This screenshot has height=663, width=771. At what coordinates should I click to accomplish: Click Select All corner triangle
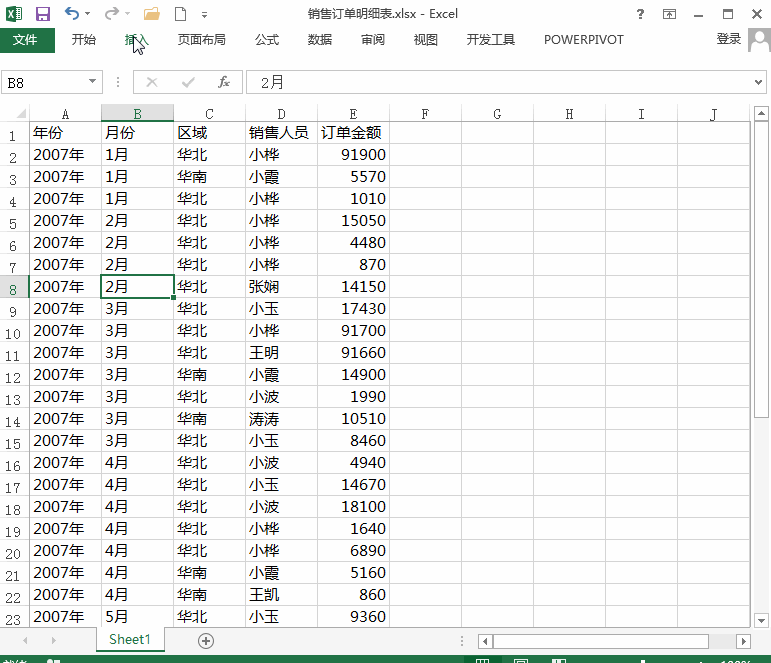tap(21, 114)
